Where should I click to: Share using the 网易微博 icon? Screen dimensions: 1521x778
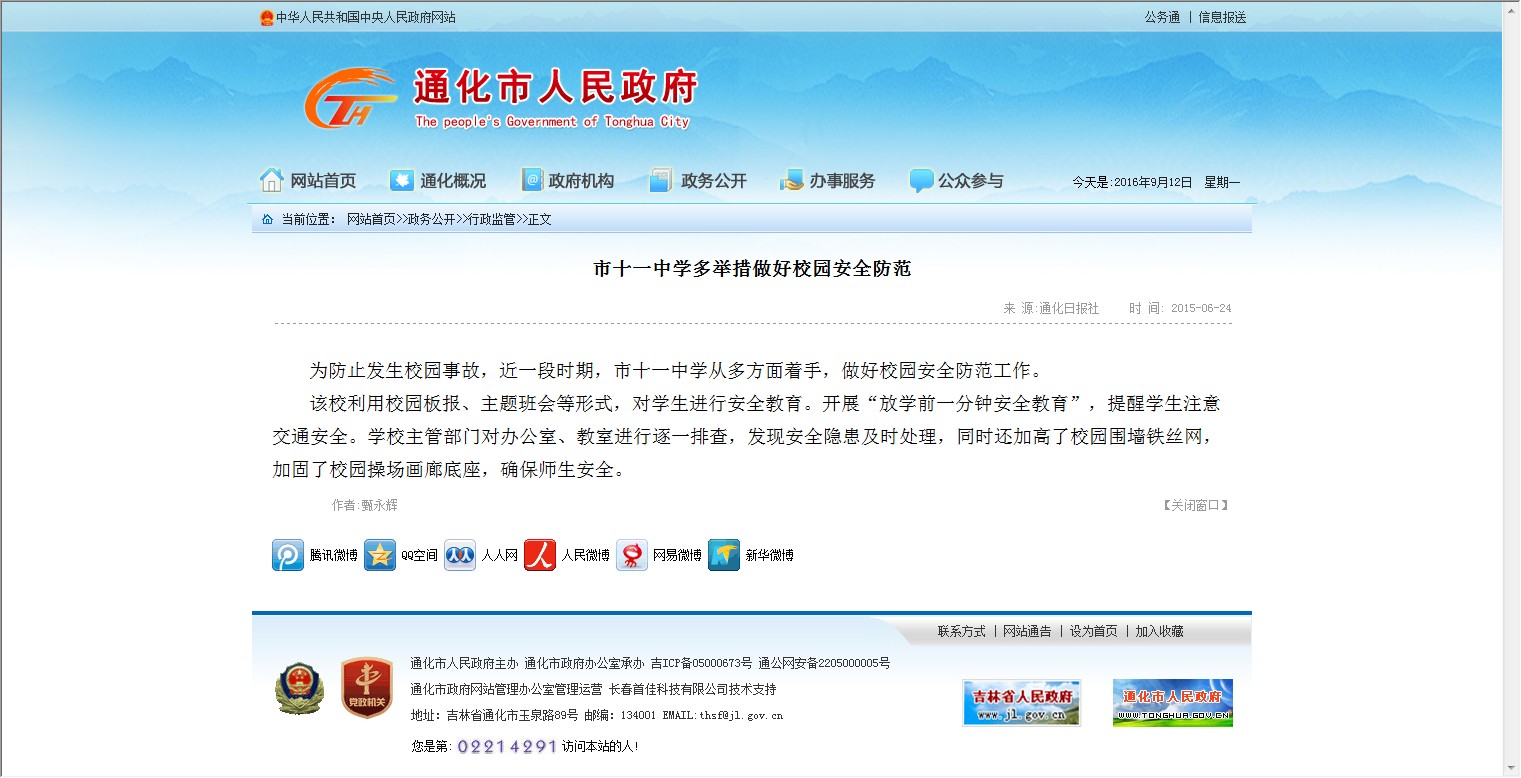[632, 555]
